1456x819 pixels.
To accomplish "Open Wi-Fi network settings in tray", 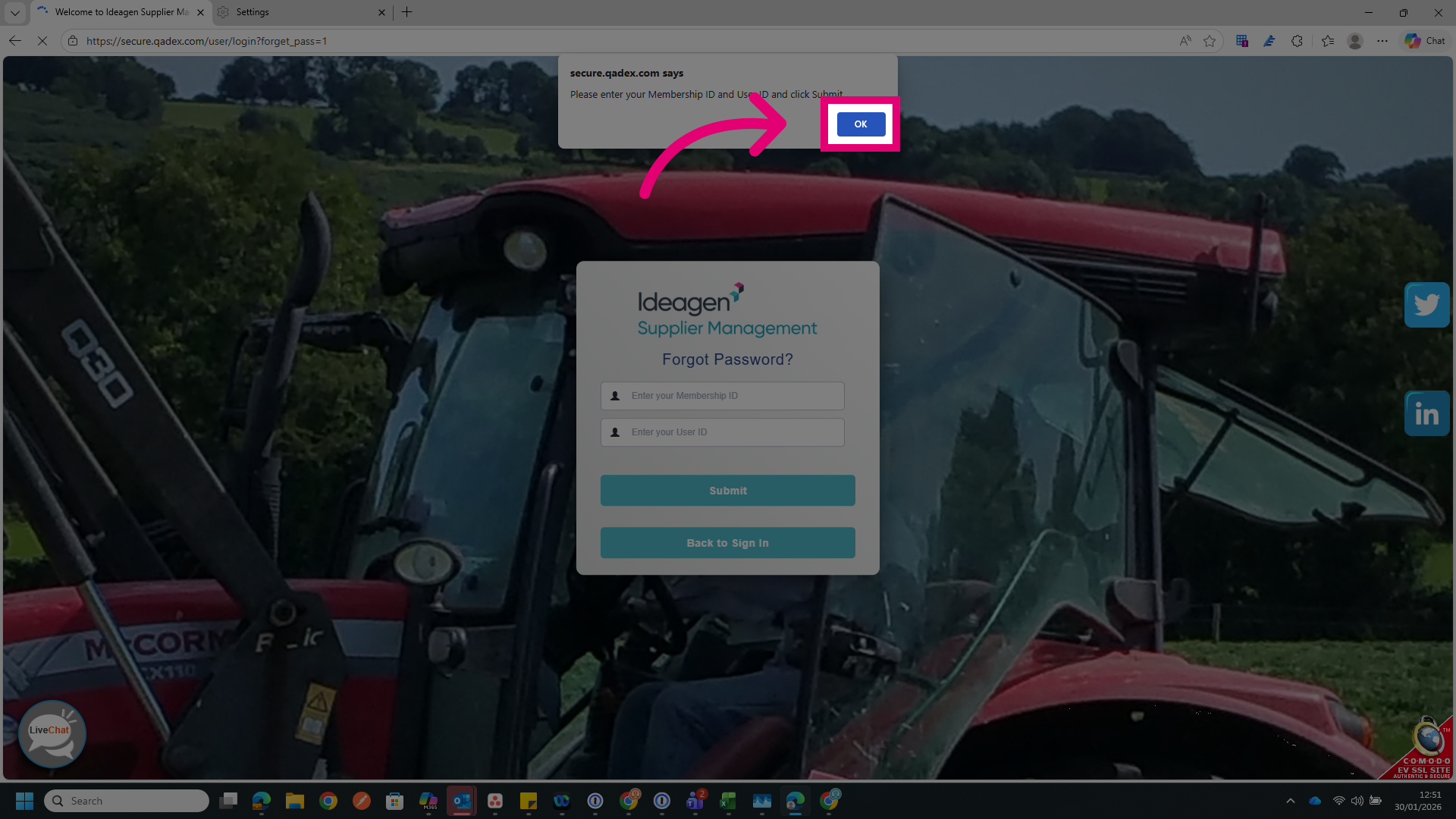I will click(1339, 801).
